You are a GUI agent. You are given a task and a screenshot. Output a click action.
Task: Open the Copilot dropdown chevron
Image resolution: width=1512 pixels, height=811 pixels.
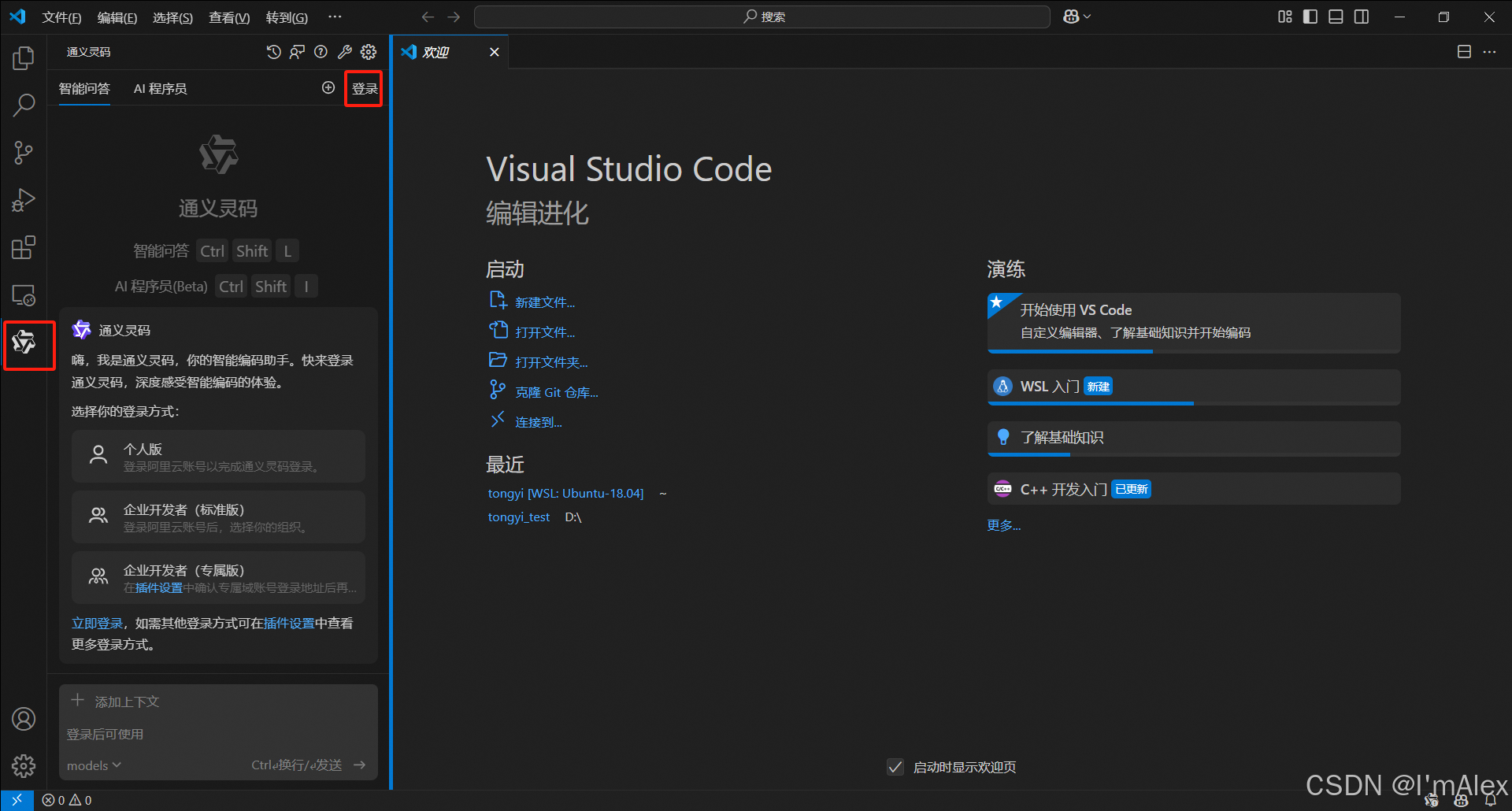1088,17
